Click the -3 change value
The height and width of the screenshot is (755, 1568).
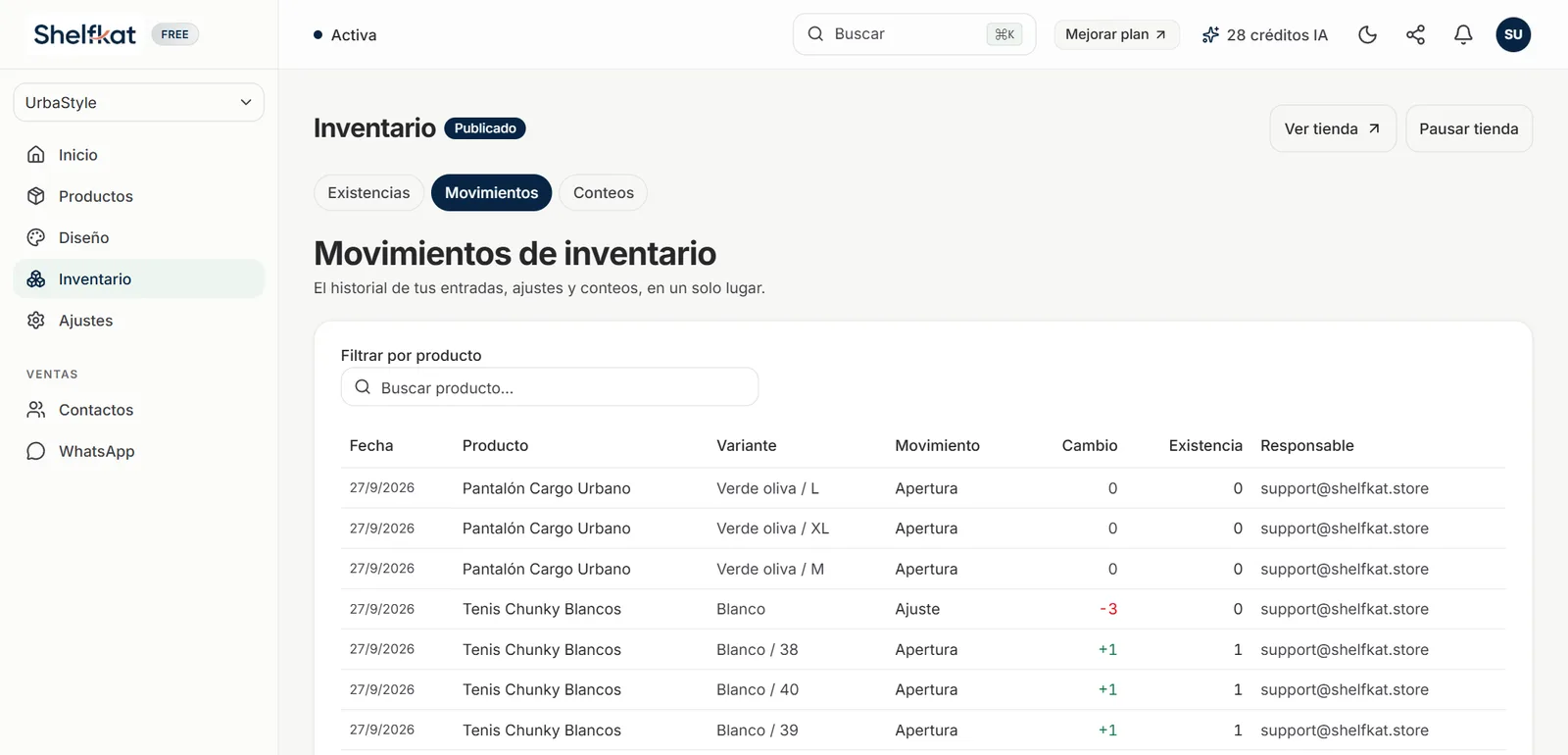point(1108,609)
